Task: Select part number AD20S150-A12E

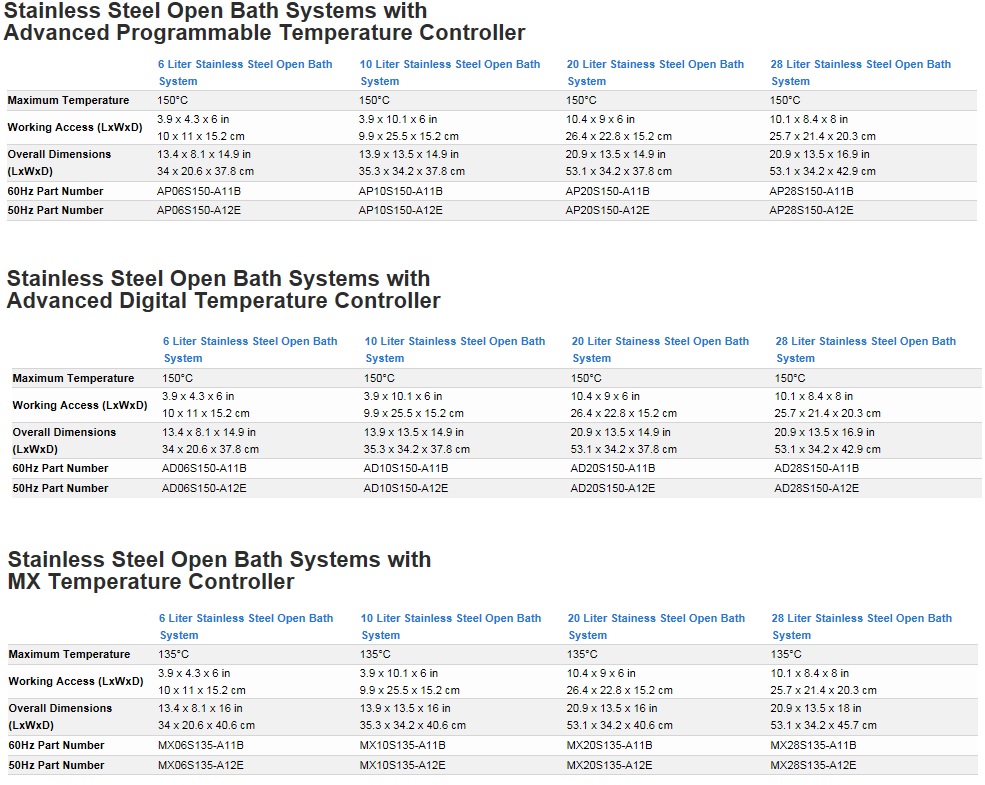Action: [612, 489]
